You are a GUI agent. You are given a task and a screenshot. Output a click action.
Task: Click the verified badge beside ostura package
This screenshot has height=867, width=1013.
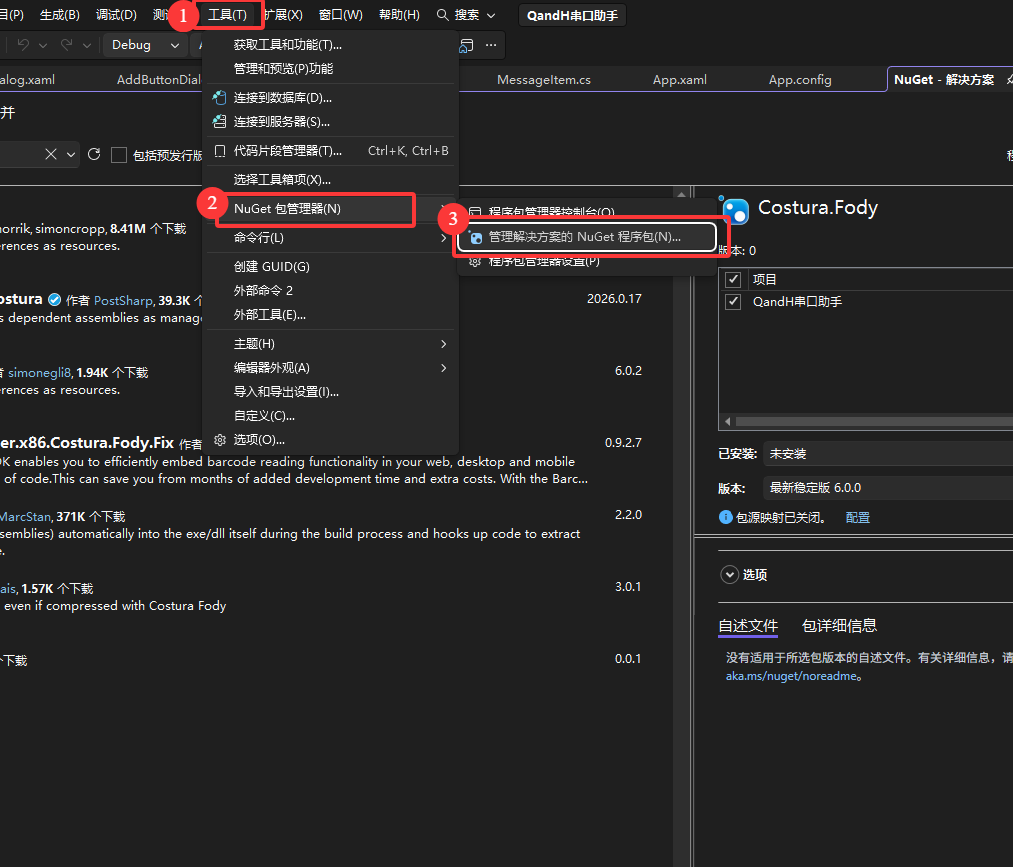click(x=55, y=299)
